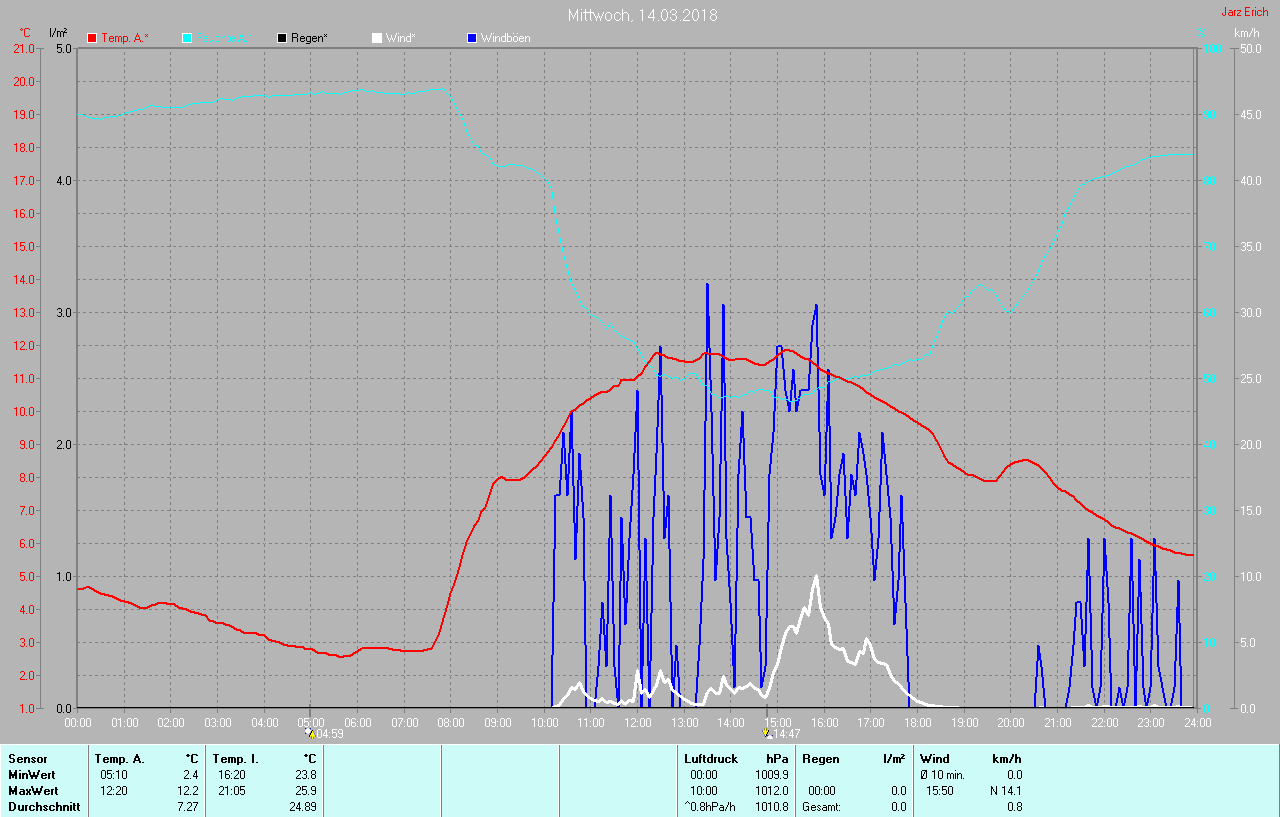Click the "Luftdruck" table column header
1280x817 pixels.
[711, 759]
